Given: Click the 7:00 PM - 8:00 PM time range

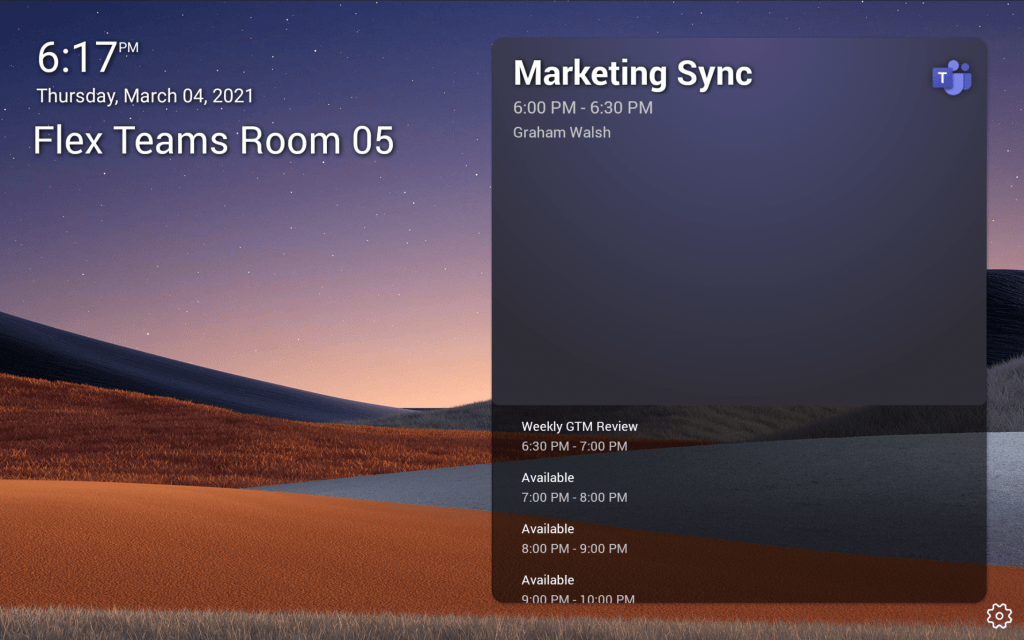Looking at the screenshot, I should [x=574, y=497].
